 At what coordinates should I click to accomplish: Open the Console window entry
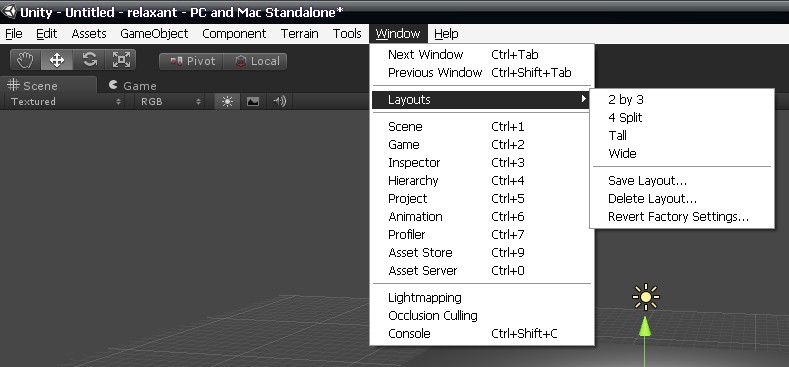pyautogui.click(x=482, y=333)
